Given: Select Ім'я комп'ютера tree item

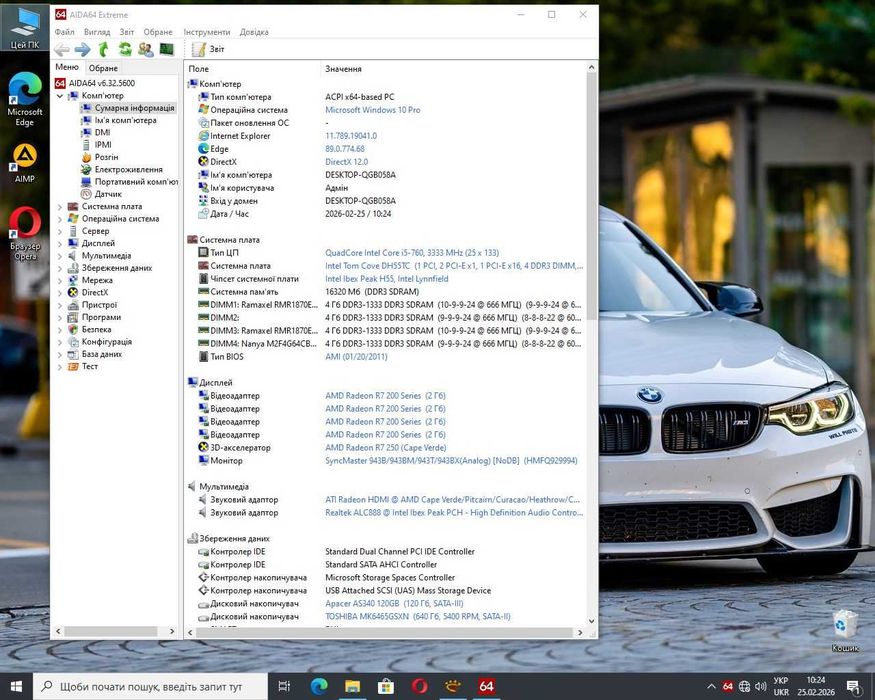Looking at the screenshot, I should [126, 120].
